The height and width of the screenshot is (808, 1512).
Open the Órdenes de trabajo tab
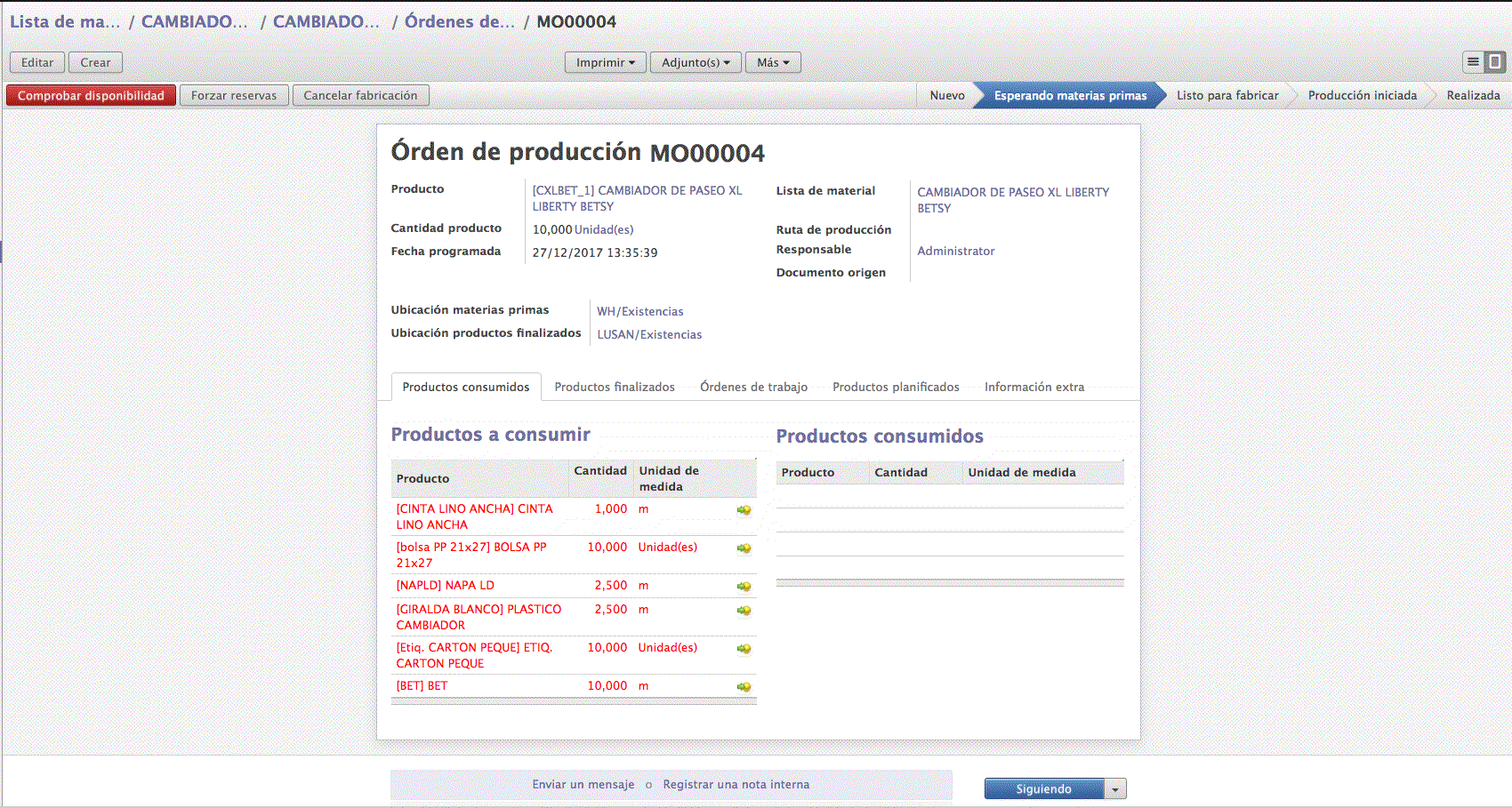pyautogui.click(x=753, y=387)
